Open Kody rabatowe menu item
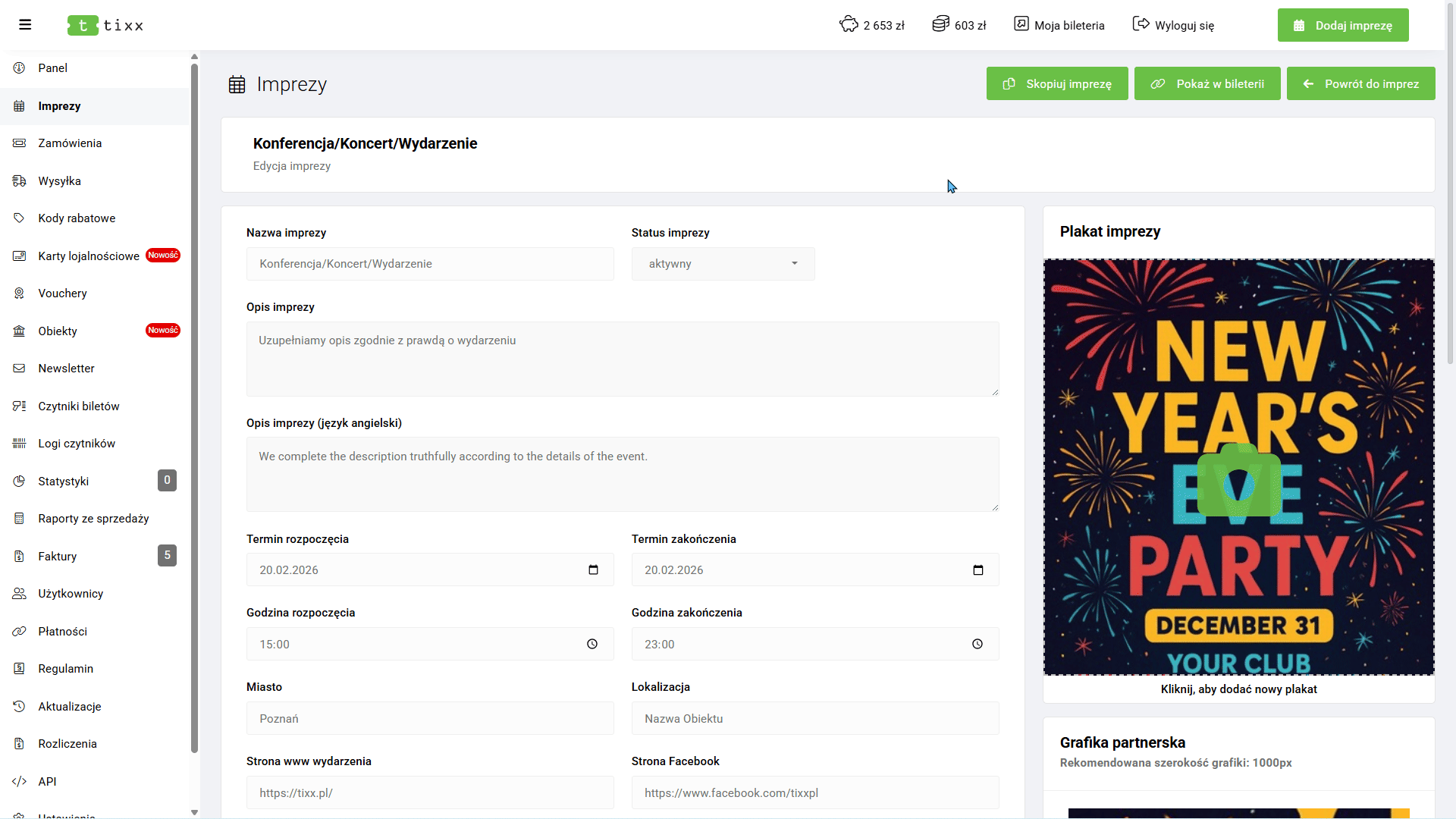This screenshot has height=819, width=1456. (x=77, y=218)
